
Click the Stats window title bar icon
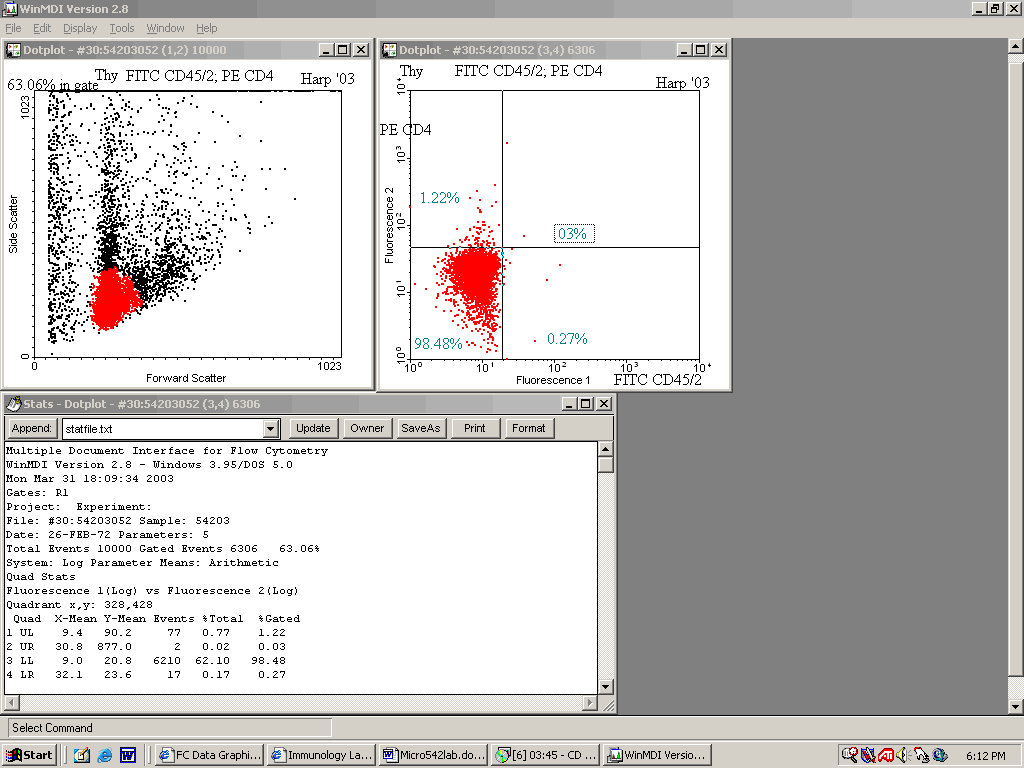tap(14, 404)
